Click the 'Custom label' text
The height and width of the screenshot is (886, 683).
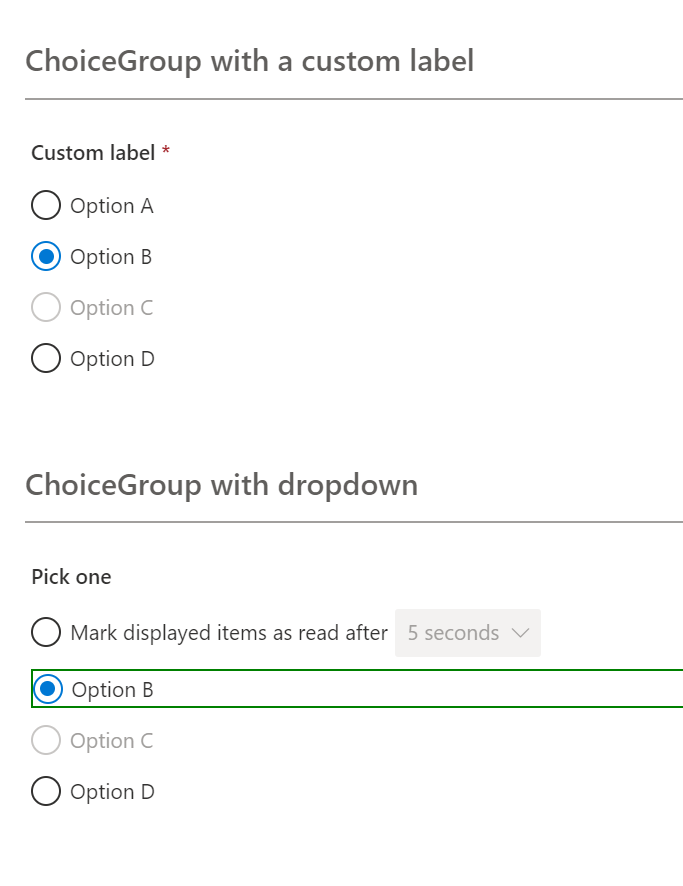tap(90, 152)
